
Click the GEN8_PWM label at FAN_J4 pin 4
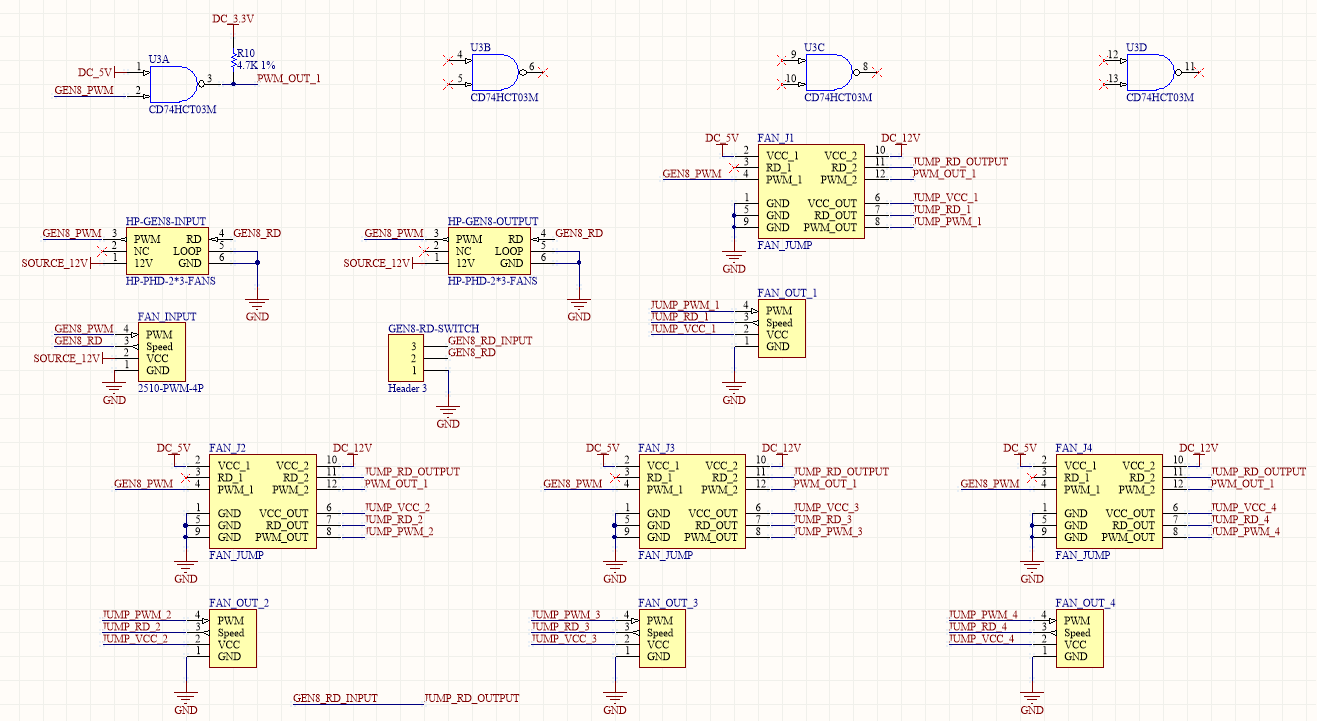(990, 484)
